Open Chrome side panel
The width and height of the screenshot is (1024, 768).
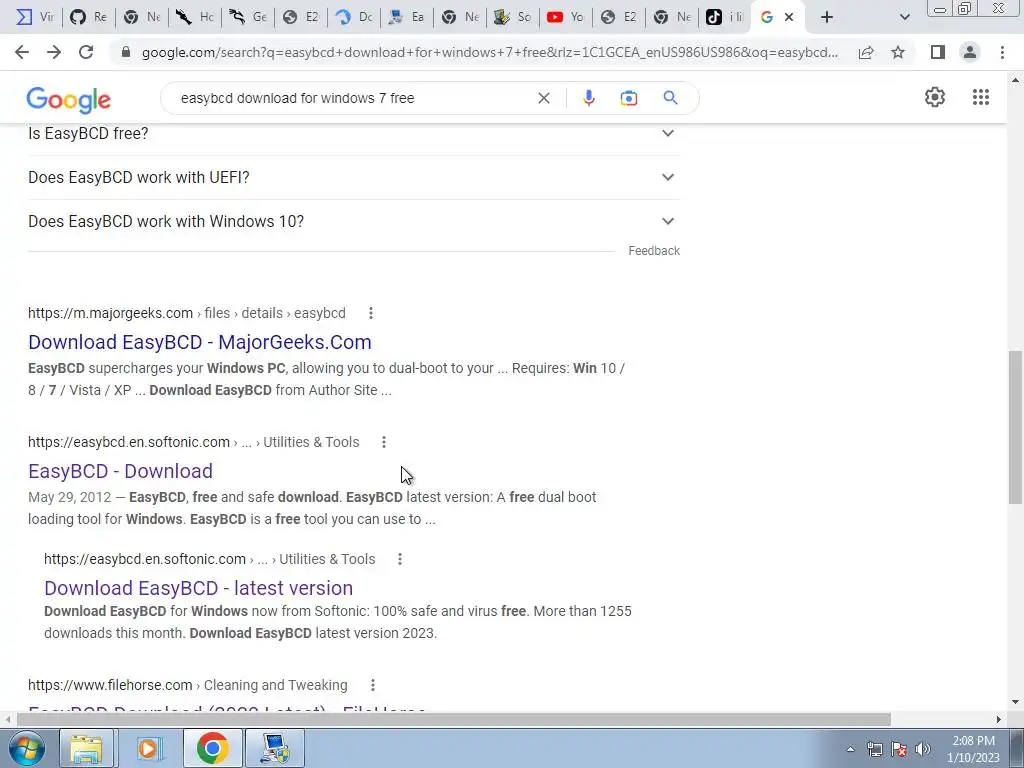coord(938,52)
